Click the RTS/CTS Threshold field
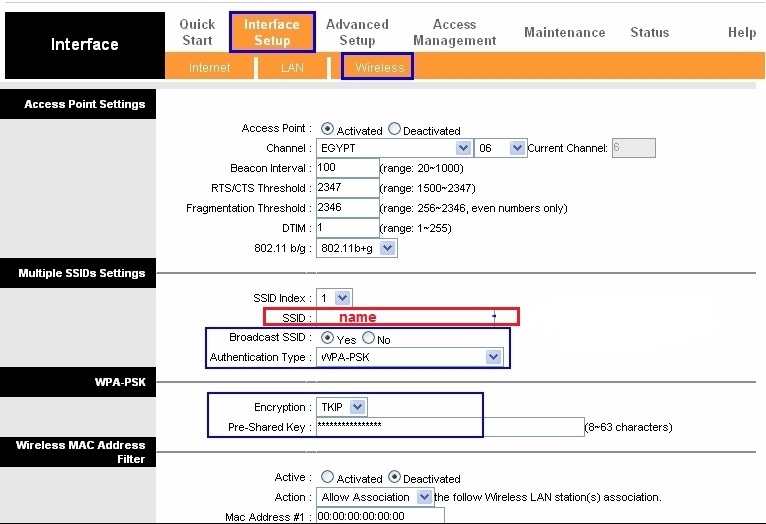Viewport: 766px width, 524px height. [347, 188]
